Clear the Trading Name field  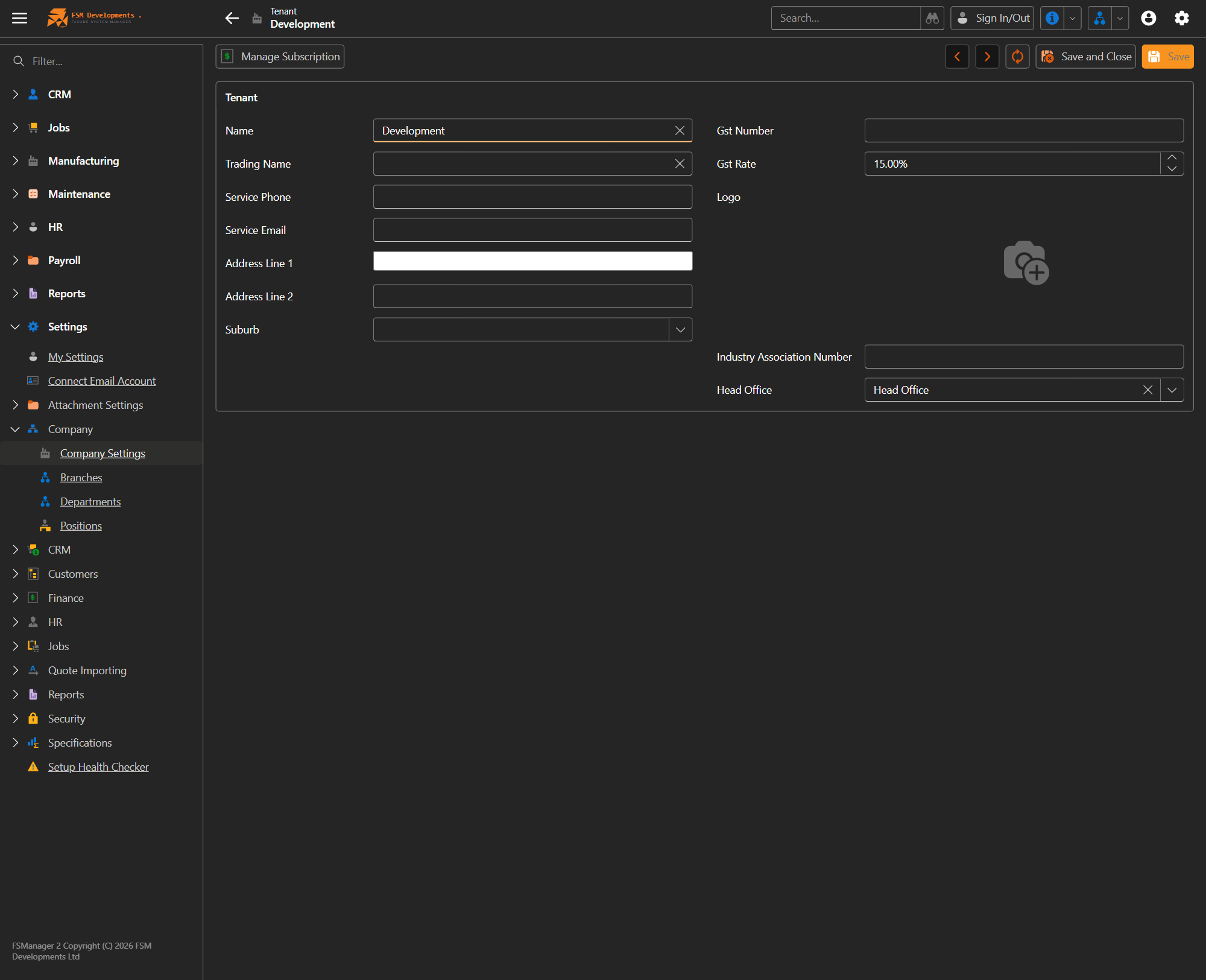click(x=680, y=163)
